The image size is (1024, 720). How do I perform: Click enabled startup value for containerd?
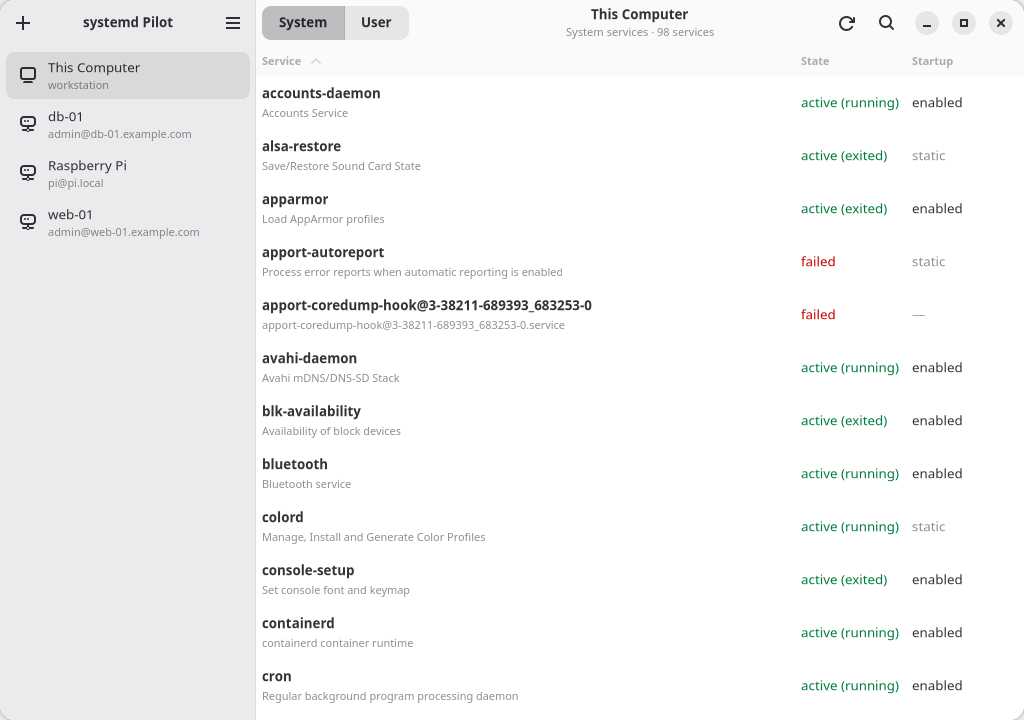click(936, 632)
